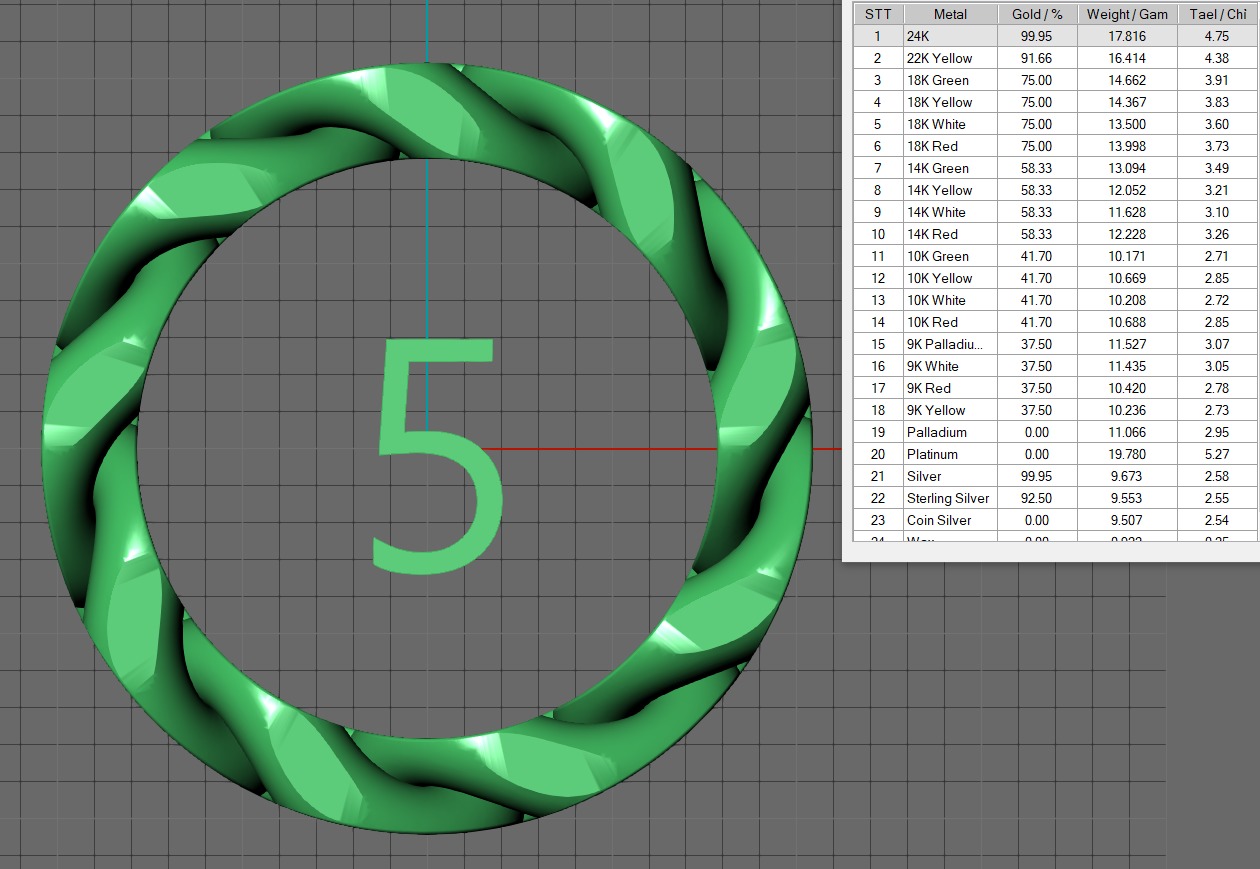The height and width of the screenshot is (869, 1260).
Task: Select the Coin Silver row
Action: click(1055, 520)
